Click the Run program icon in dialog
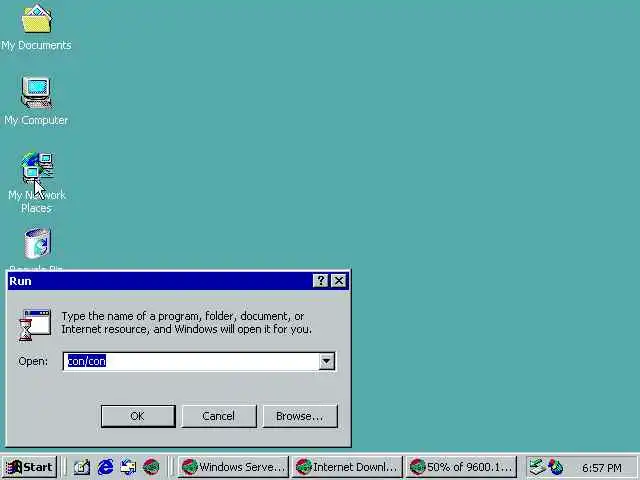This screenshot has height=480, width=640. pos(35,325)
